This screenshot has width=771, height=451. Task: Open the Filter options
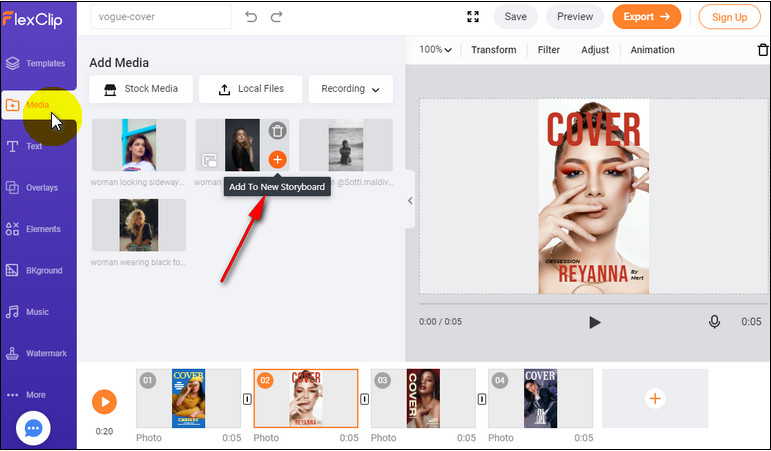[x=549, y=50]
